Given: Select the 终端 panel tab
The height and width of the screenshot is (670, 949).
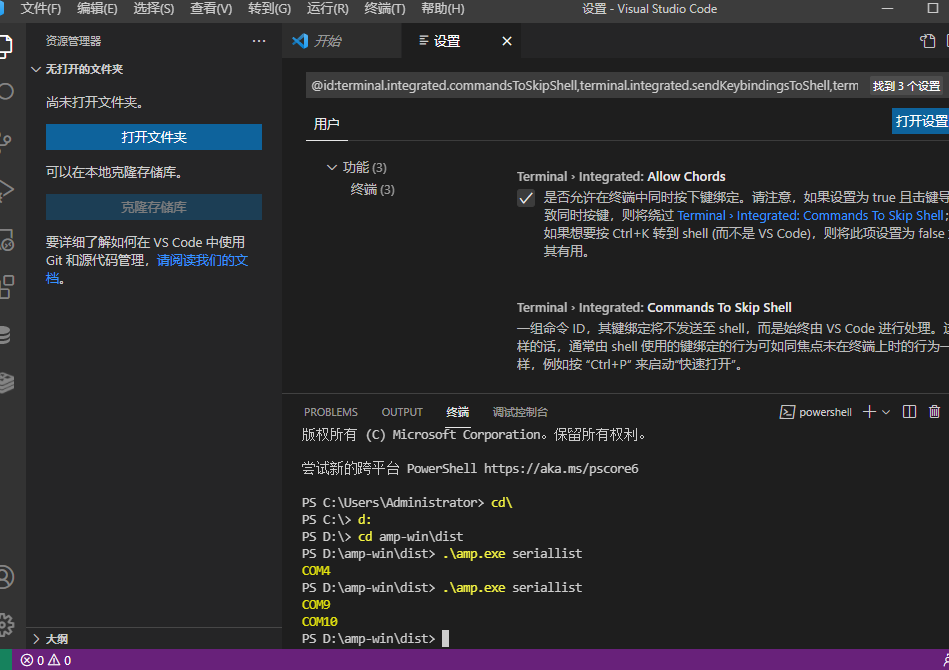Looking at the screenshot, I should tap(457, 412).
